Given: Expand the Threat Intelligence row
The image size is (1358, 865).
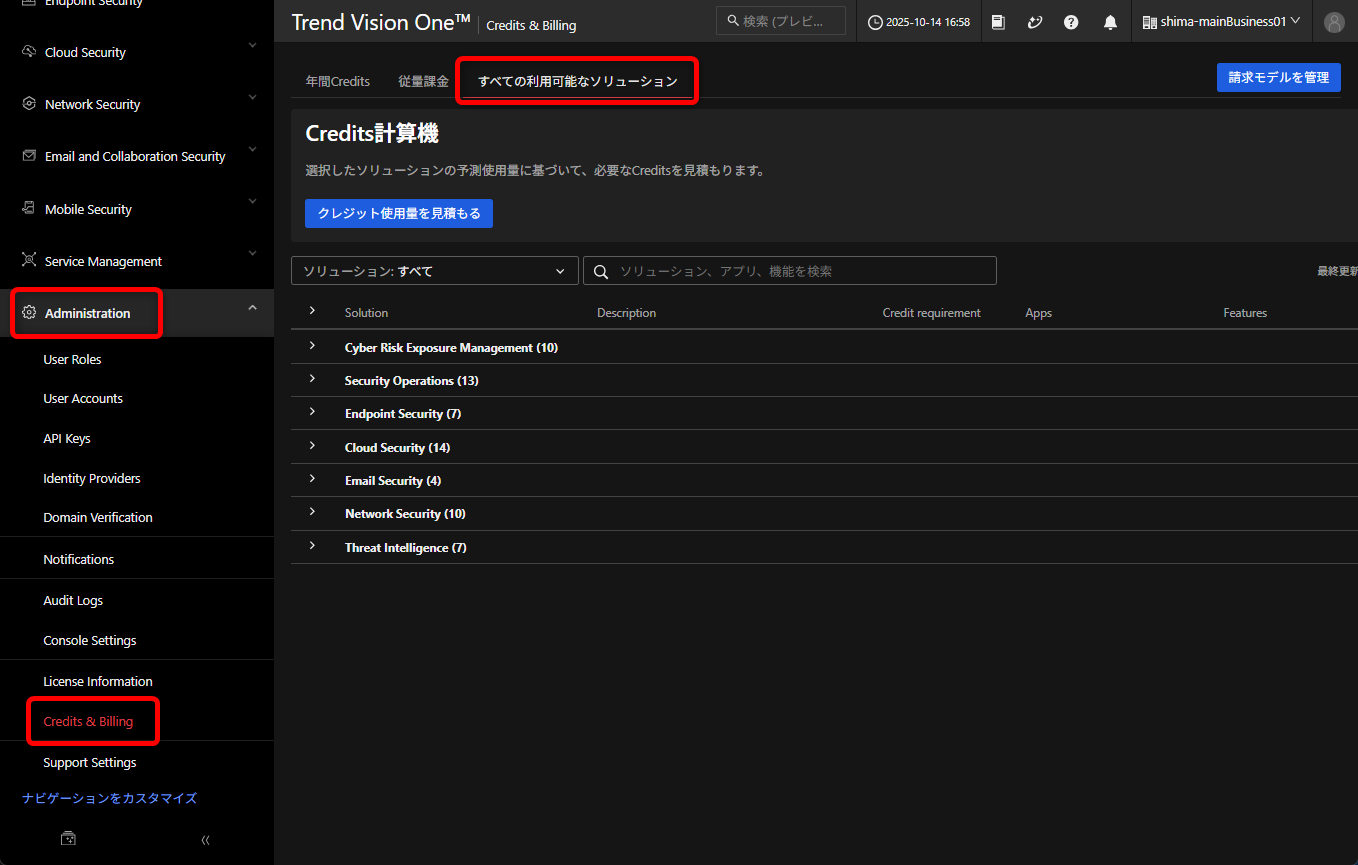Looking at the screenshot, I should pos(312,546).
